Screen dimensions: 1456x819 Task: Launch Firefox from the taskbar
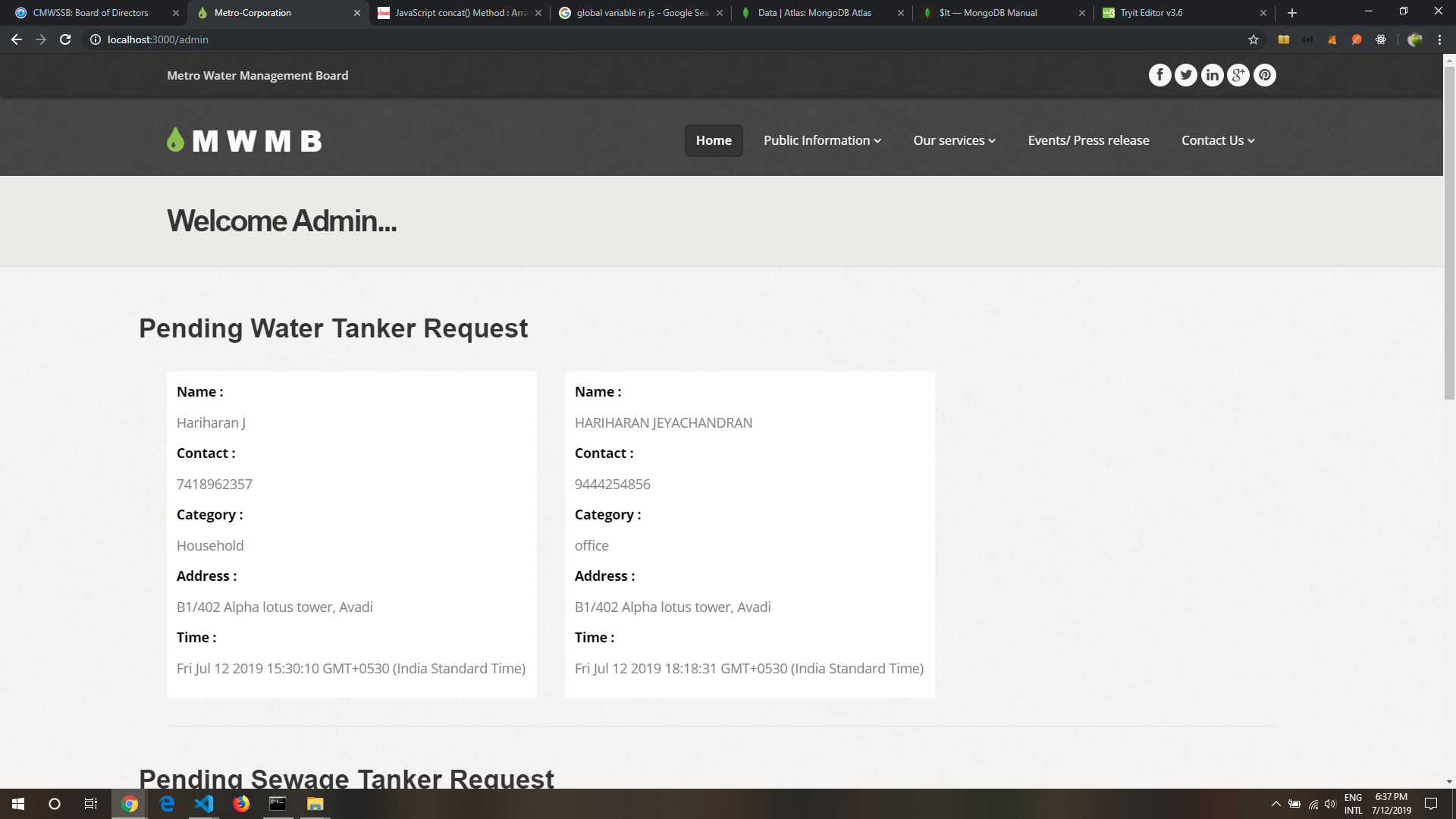[x=241, y=804]
